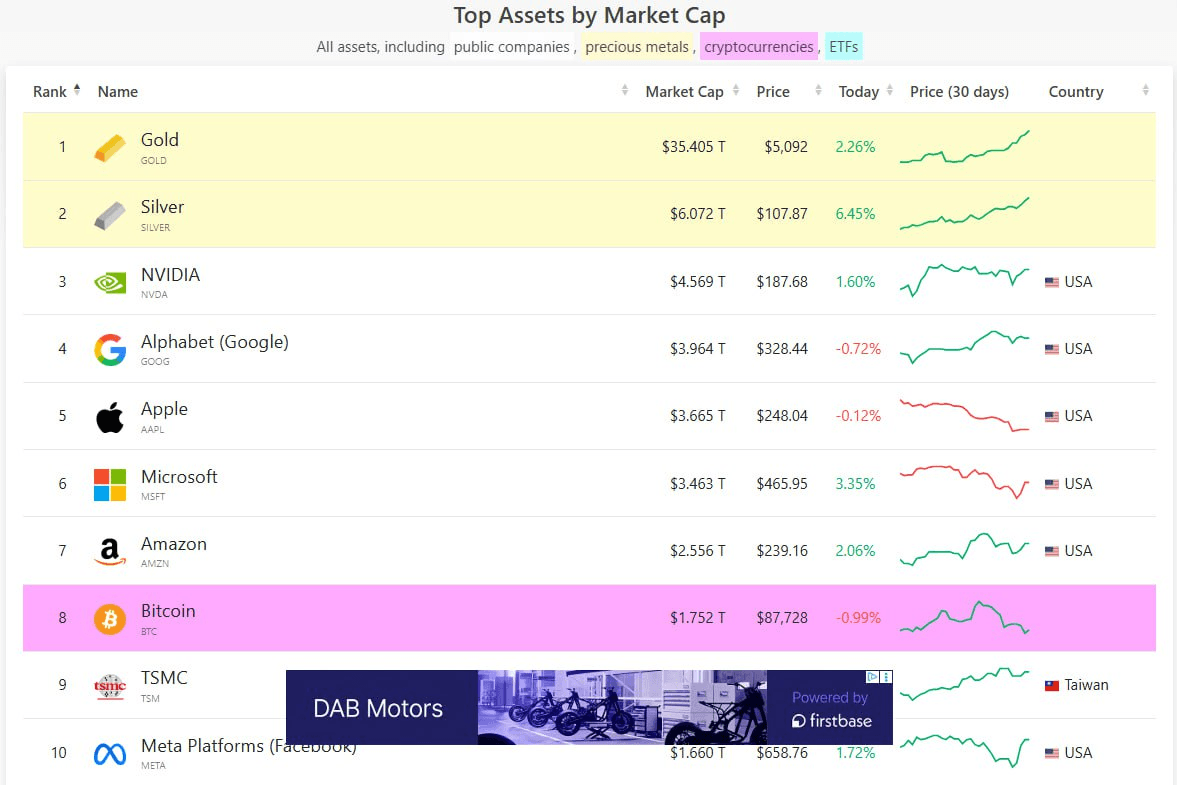The width and height of the screenshot is (1177, 785).
Task: Click the Amazon logo icon
Action: coord(110,552)
